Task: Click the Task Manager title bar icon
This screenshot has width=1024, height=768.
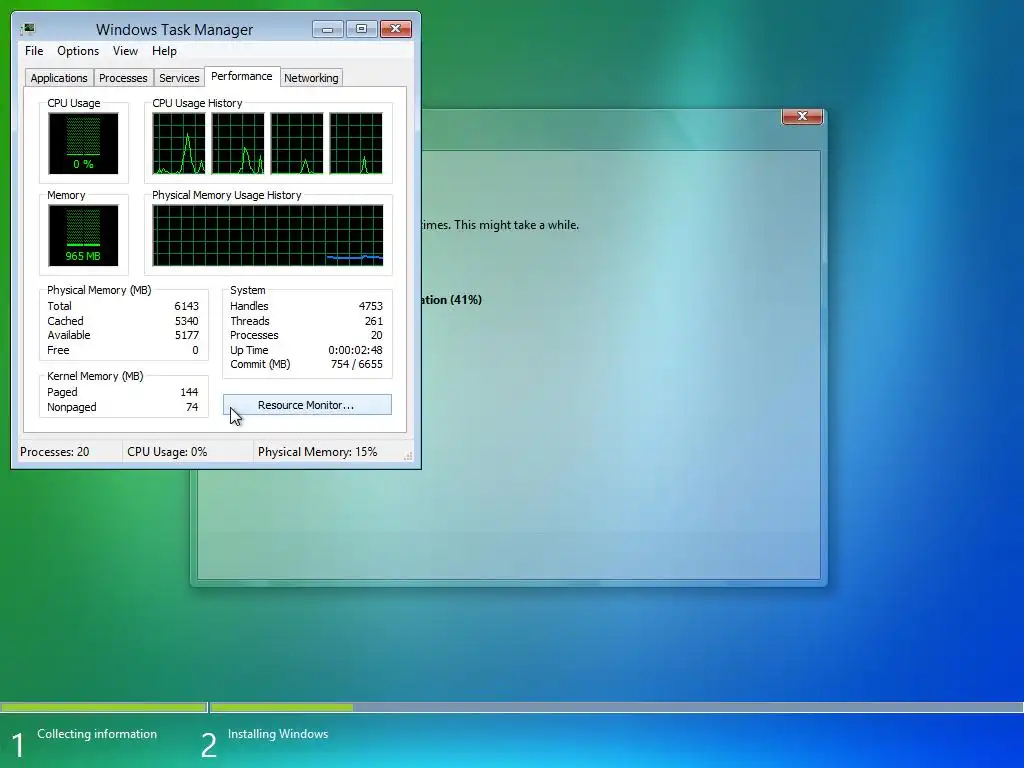Action: (x=27, y=29)
